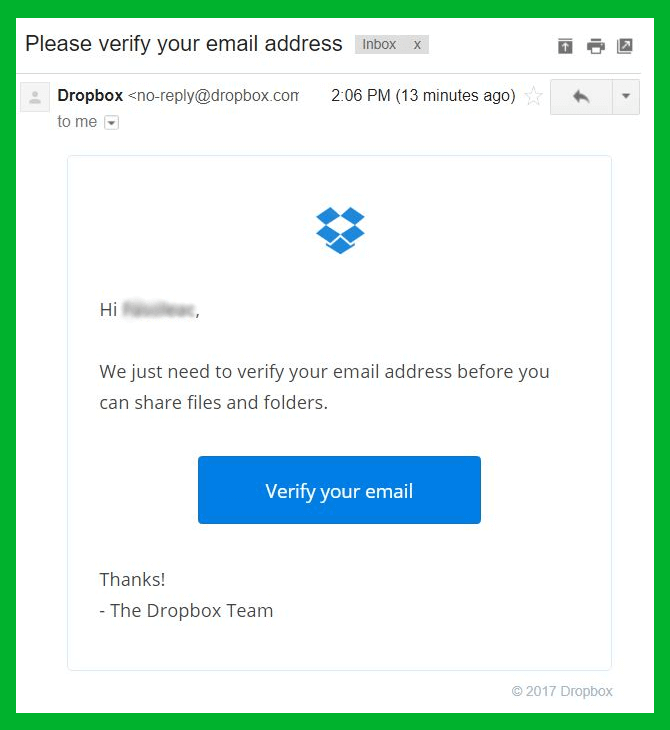
Task: Click the 'Verify your email' button
Action: tap(339, 490)
